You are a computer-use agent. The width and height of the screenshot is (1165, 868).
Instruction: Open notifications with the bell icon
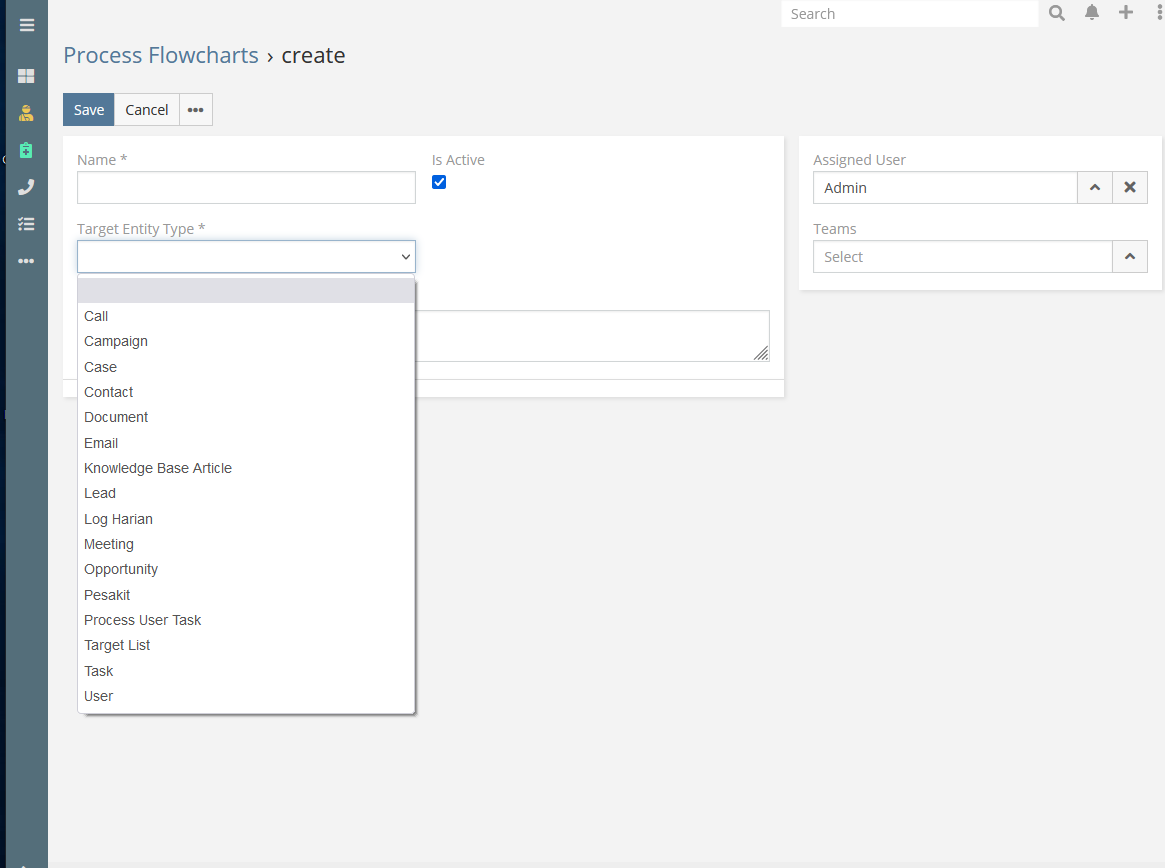1092,13
